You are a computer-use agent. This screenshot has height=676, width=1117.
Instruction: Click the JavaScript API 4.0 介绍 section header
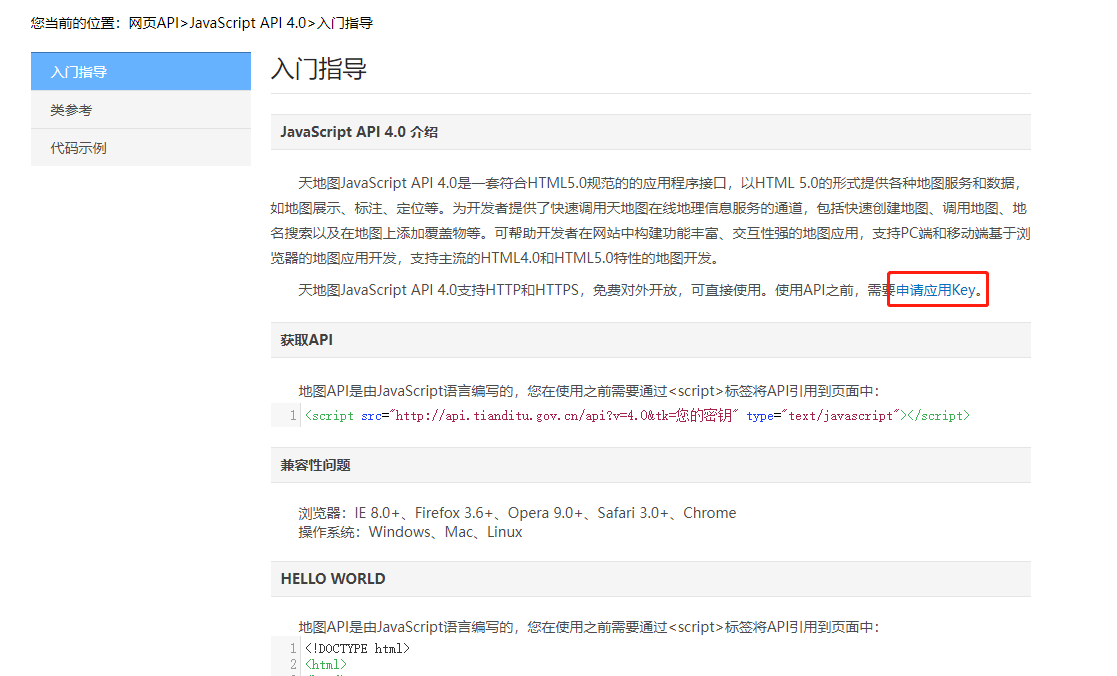pyautogui.click(x=650, y=132)
